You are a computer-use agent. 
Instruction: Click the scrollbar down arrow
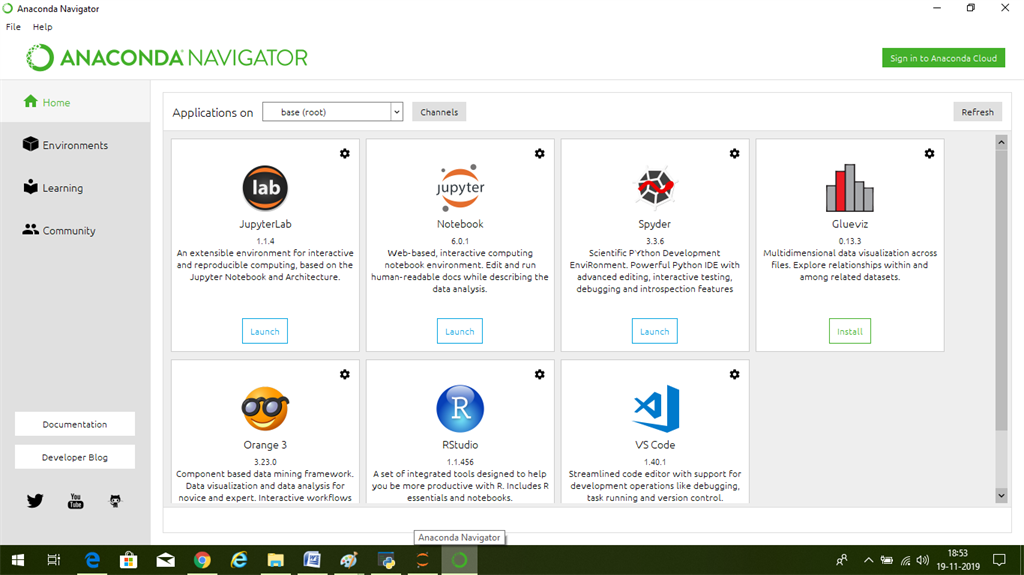1001,496
